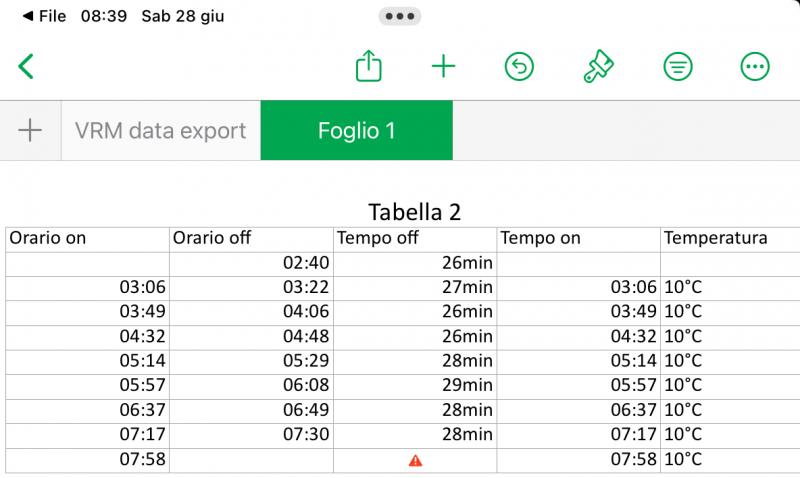Open the Share export menu
Screen dimensions: 800x478
pos(369,67)
